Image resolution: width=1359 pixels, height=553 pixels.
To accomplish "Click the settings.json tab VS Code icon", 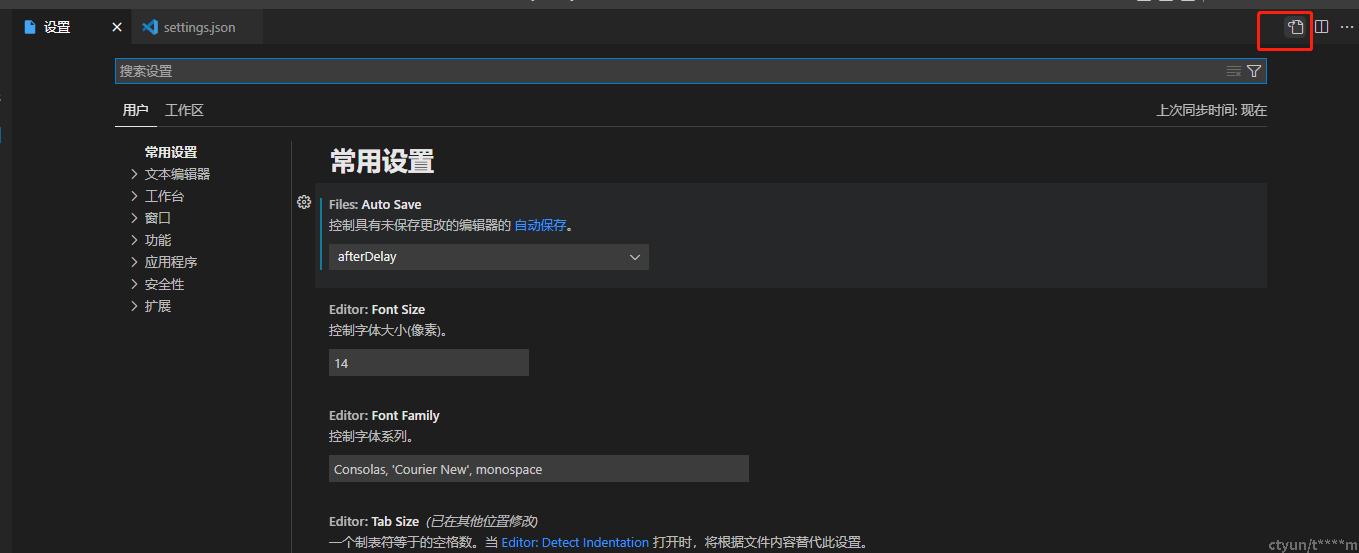I will 150,27.
